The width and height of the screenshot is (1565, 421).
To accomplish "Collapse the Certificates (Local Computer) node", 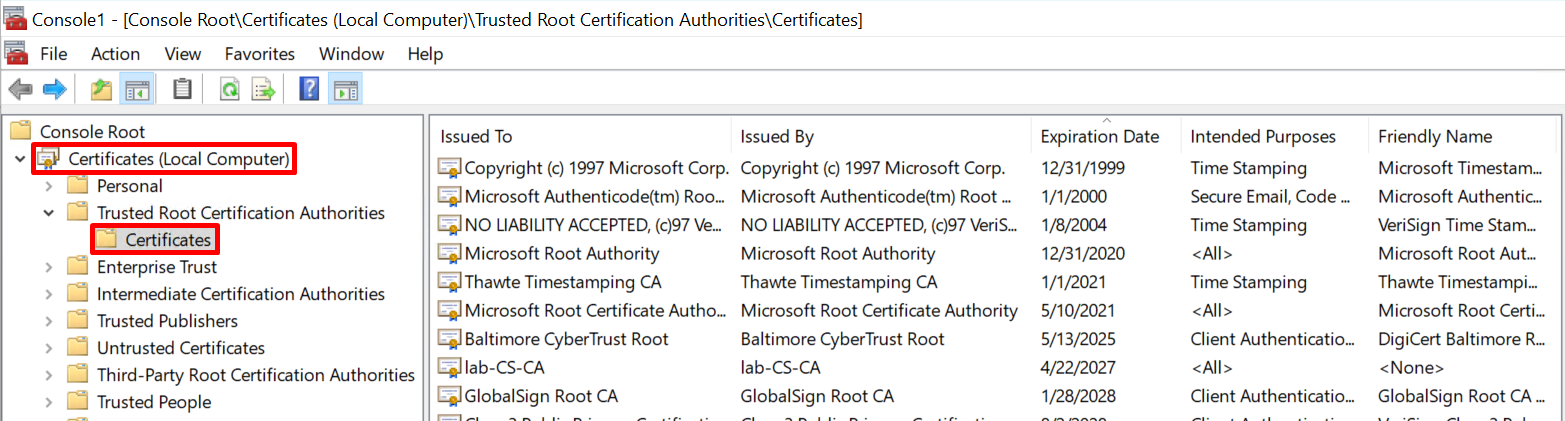I will click(x=20, y=159).
